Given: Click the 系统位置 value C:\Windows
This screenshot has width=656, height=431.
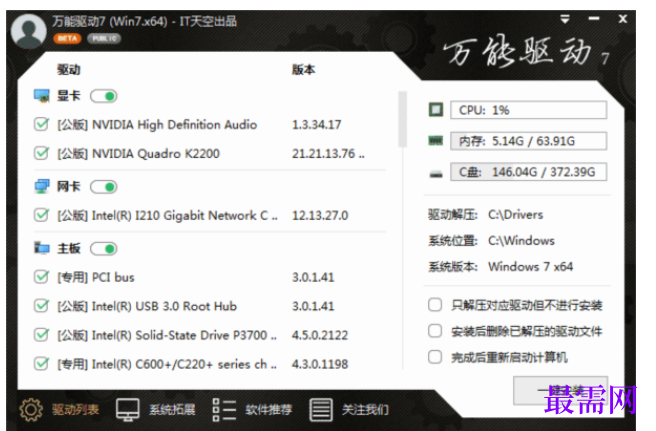Looking at the screenshot, I should pos(521,241).
